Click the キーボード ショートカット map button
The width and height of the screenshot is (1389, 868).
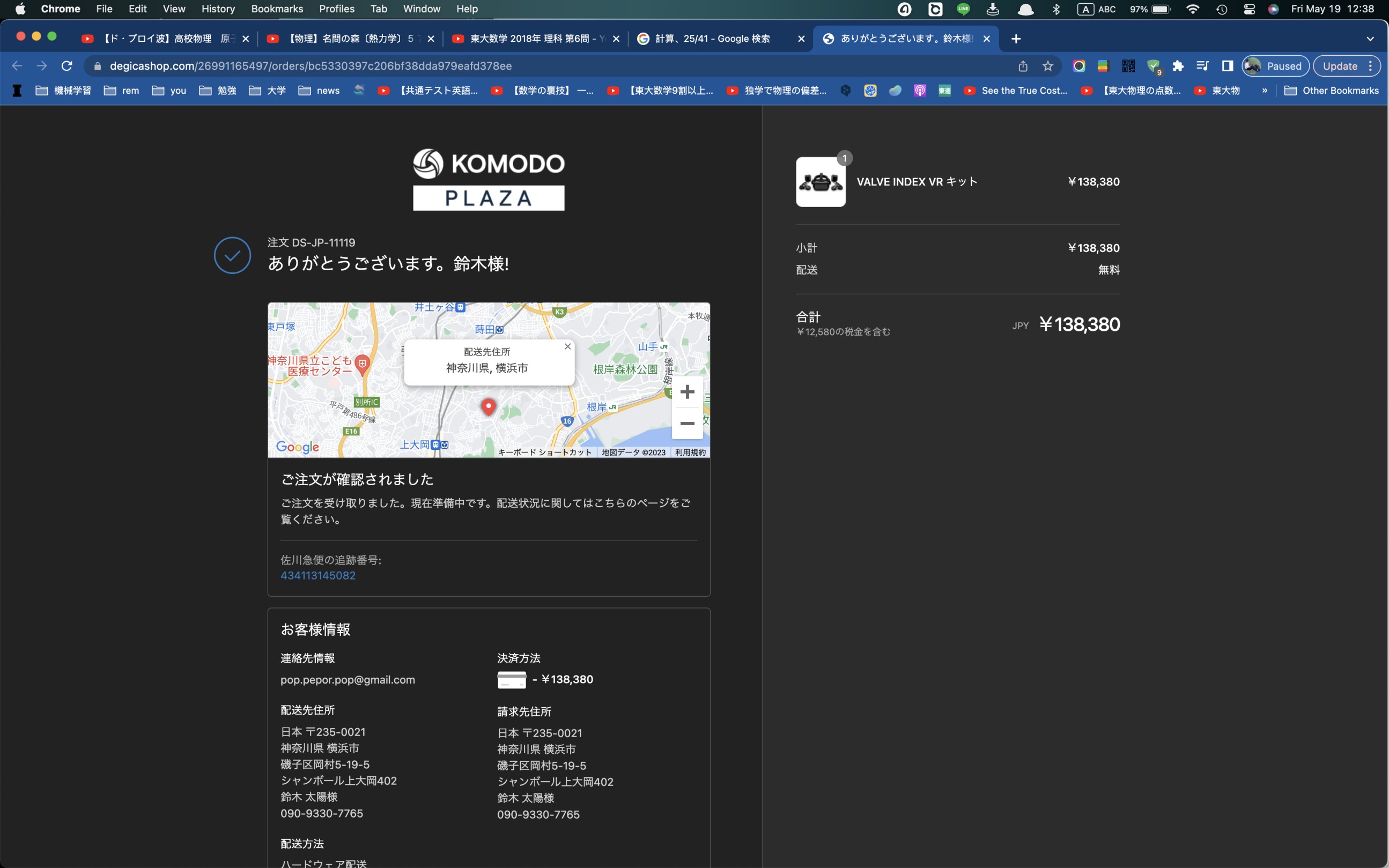point(544,452)
